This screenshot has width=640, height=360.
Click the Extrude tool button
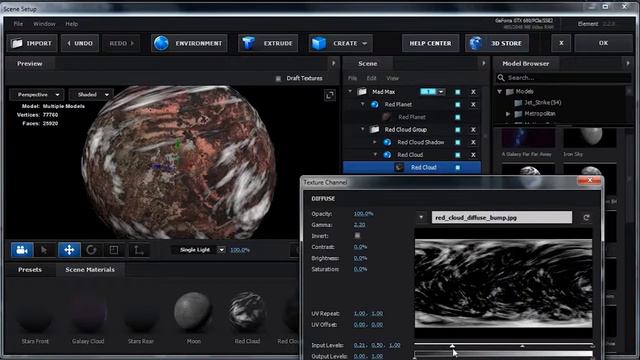[268, 43]
